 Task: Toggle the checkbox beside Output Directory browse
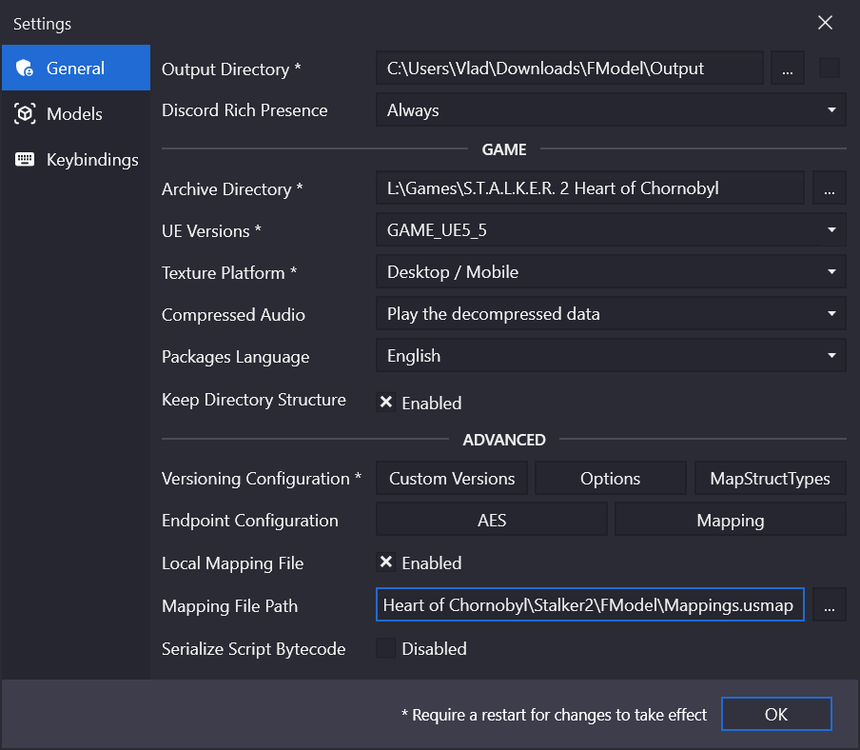point(829,69)
